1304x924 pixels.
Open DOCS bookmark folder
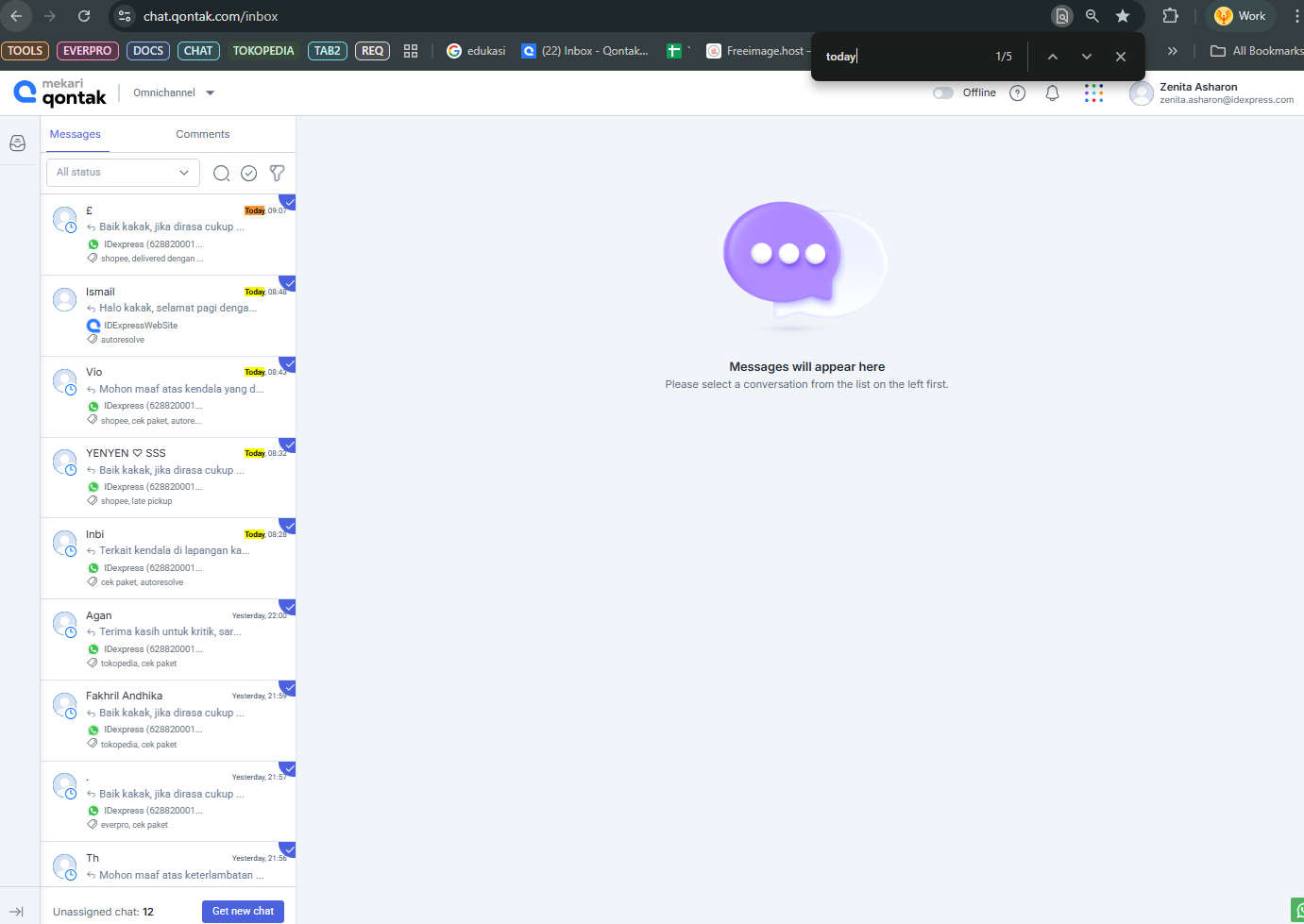click(x=148, y=51)
